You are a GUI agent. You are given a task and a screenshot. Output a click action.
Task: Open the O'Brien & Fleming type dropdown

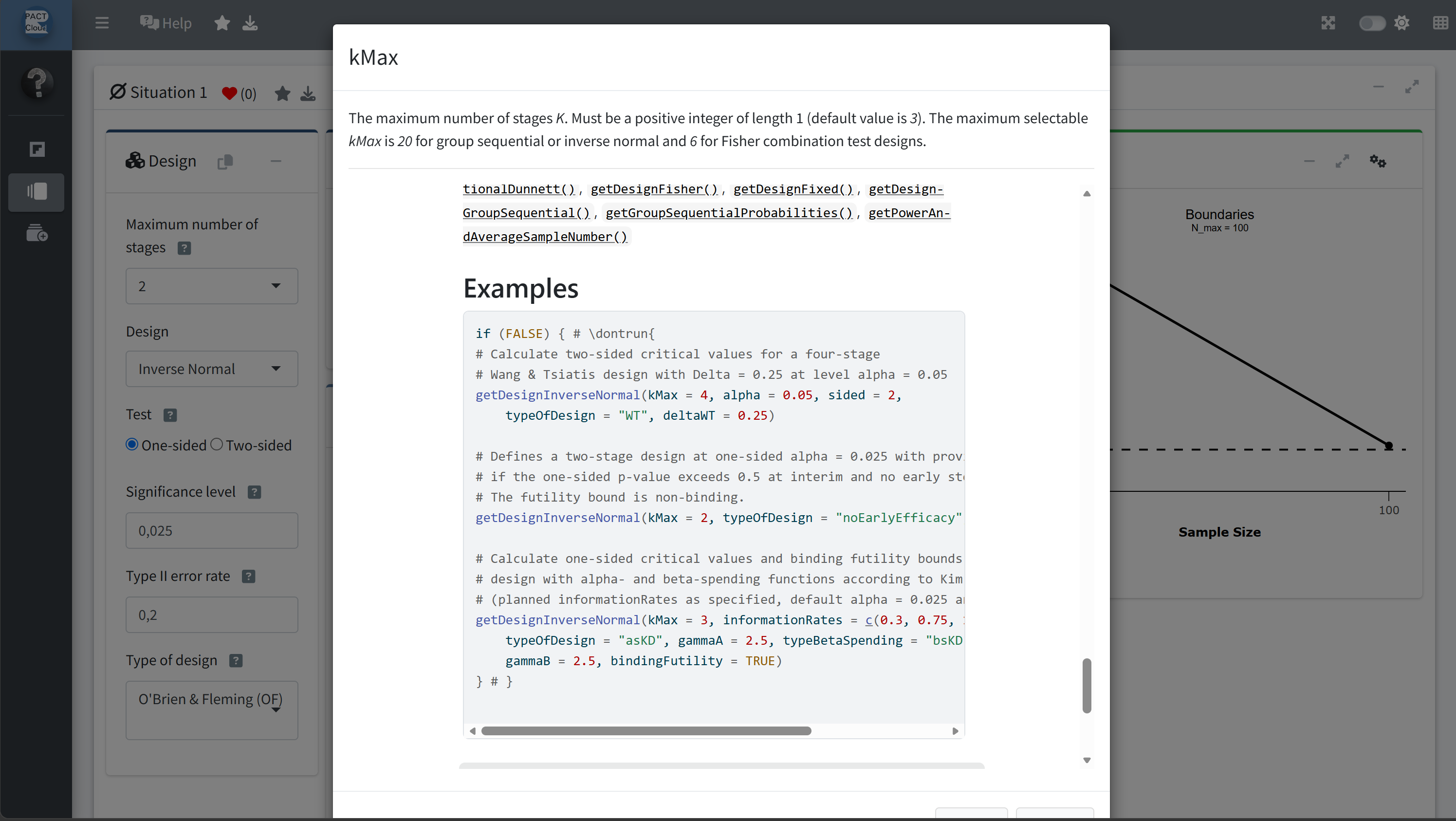tap(212, 710)
